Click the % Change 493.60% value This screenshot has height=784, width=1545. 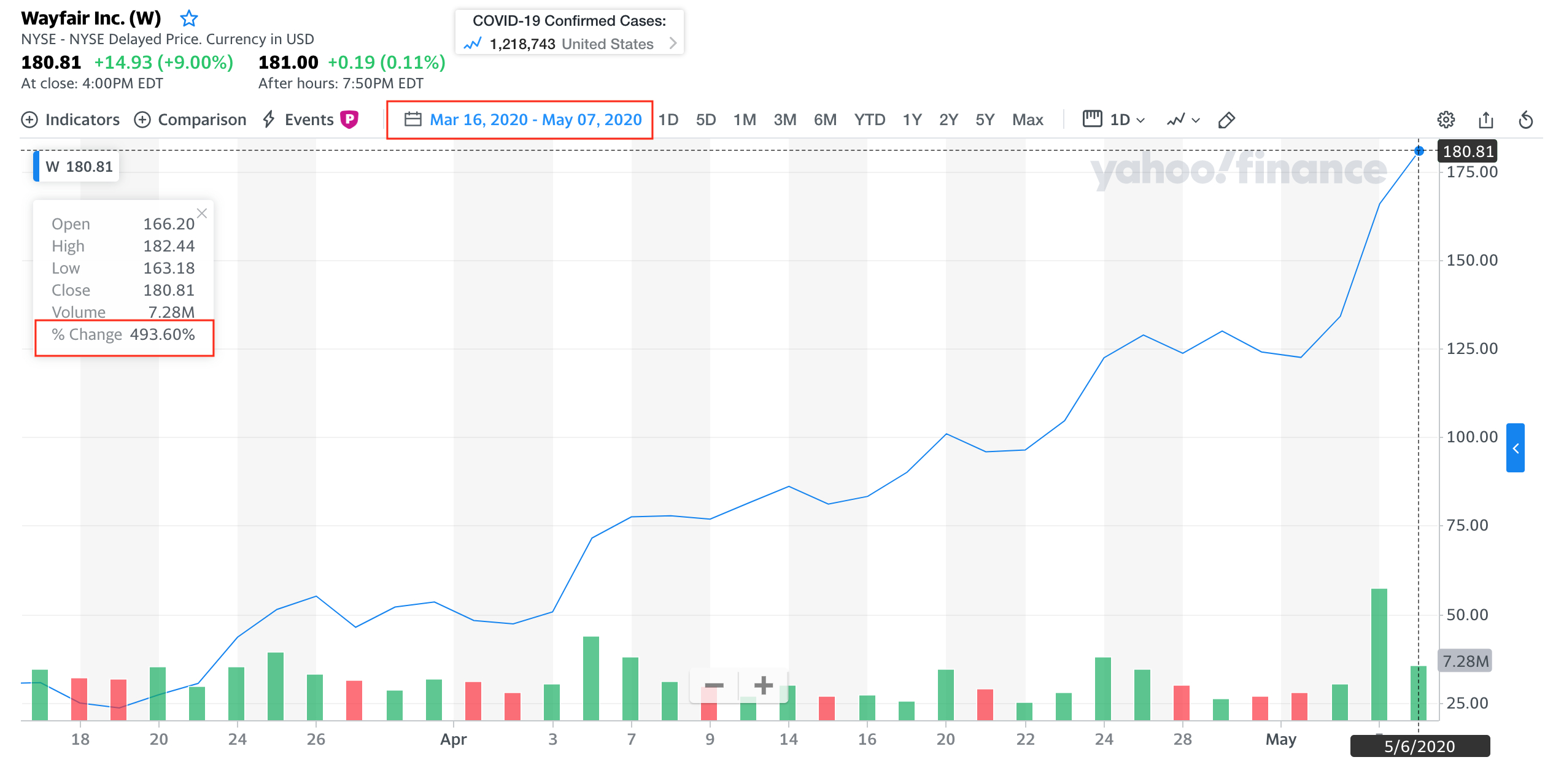point(163,335)
